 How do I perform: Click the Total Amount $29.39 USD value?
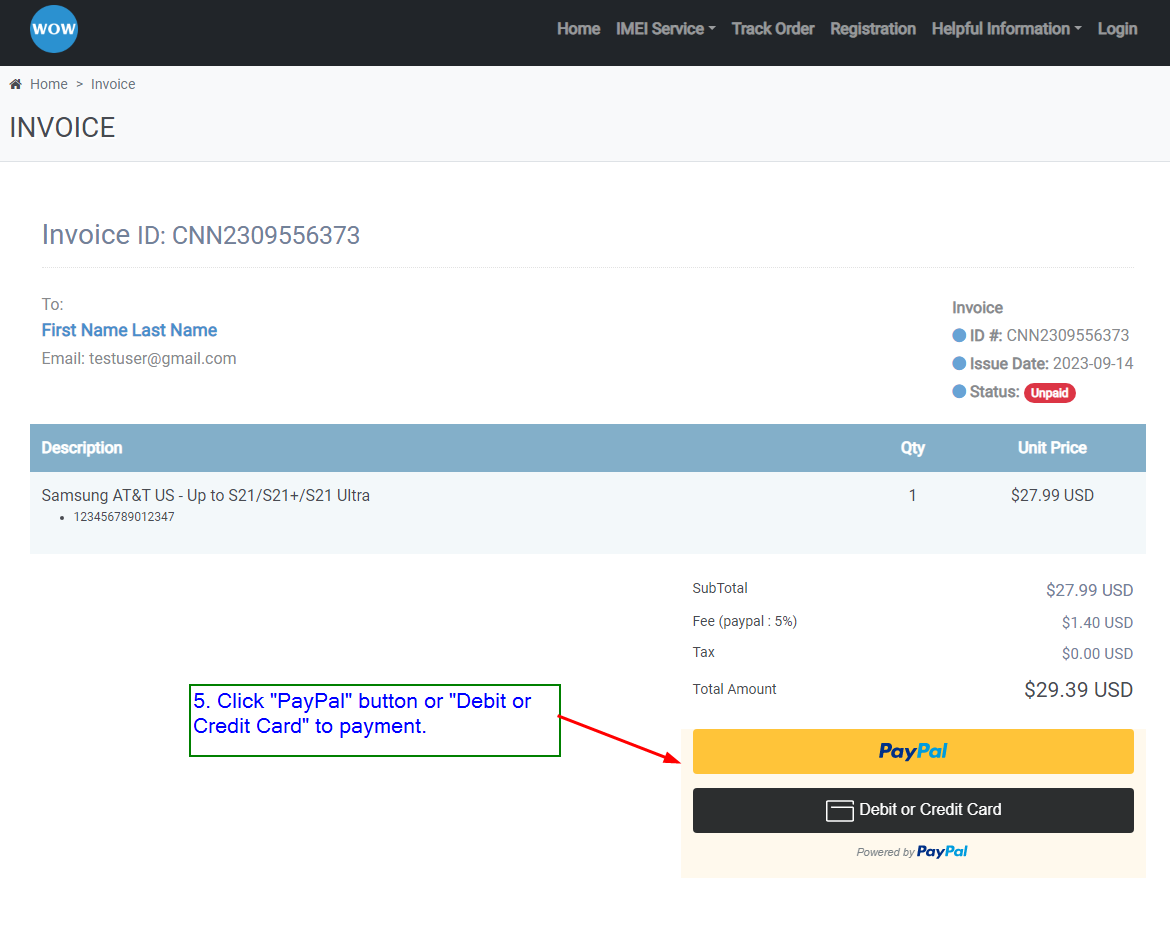coord(1078,690)
